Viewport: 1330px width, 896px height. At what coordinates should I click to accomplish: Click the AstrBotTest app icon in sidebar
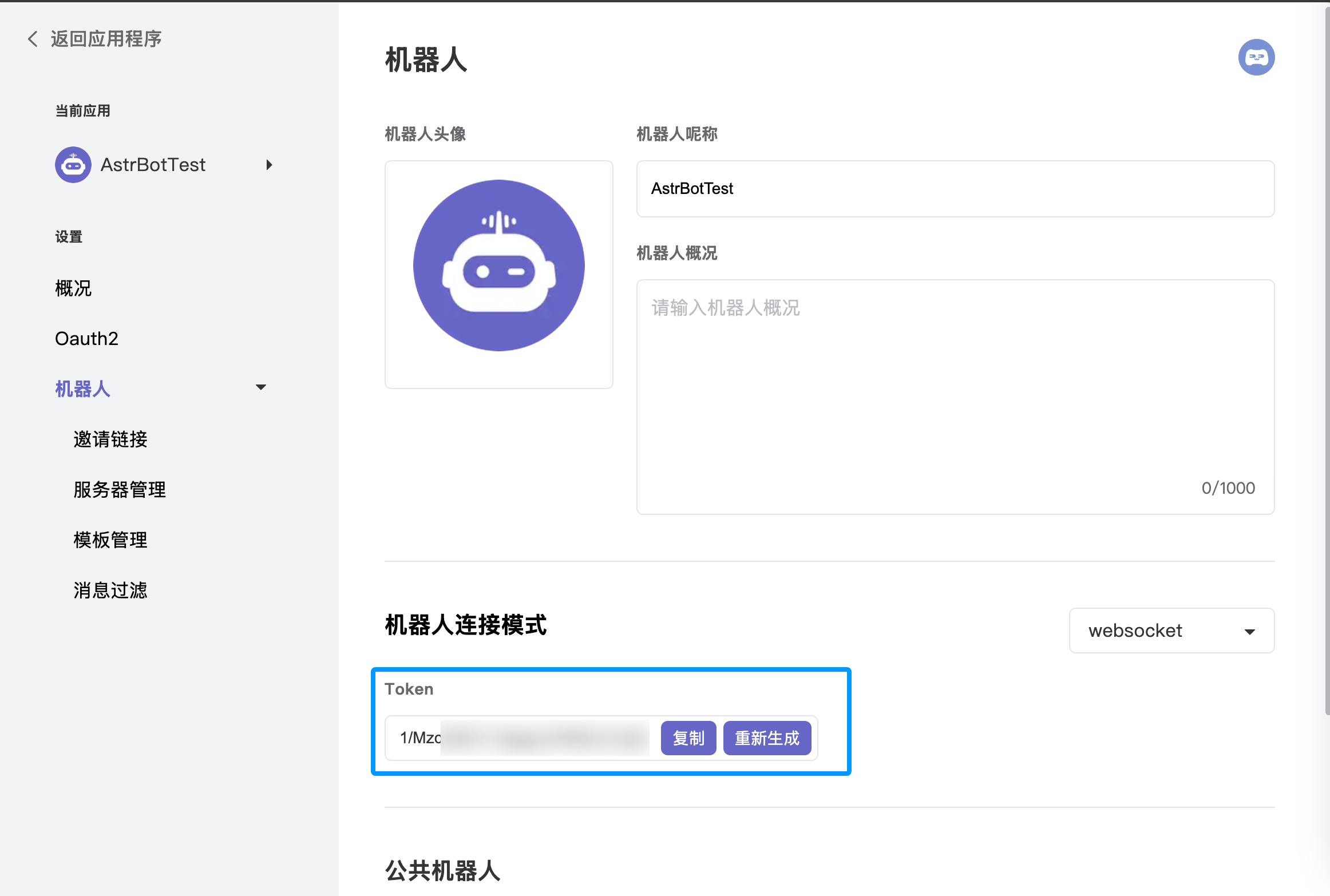pyautogui.click(x=73, y=165)
